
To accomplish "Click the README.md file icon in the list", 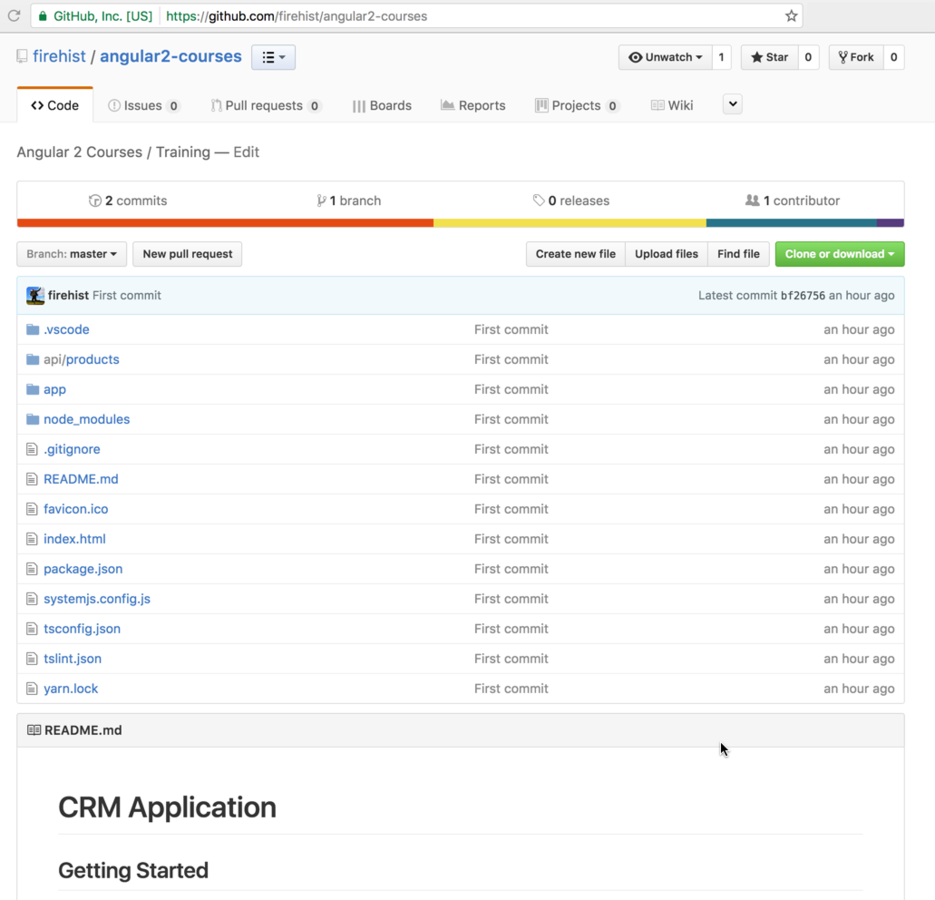I will pos(32,479).
